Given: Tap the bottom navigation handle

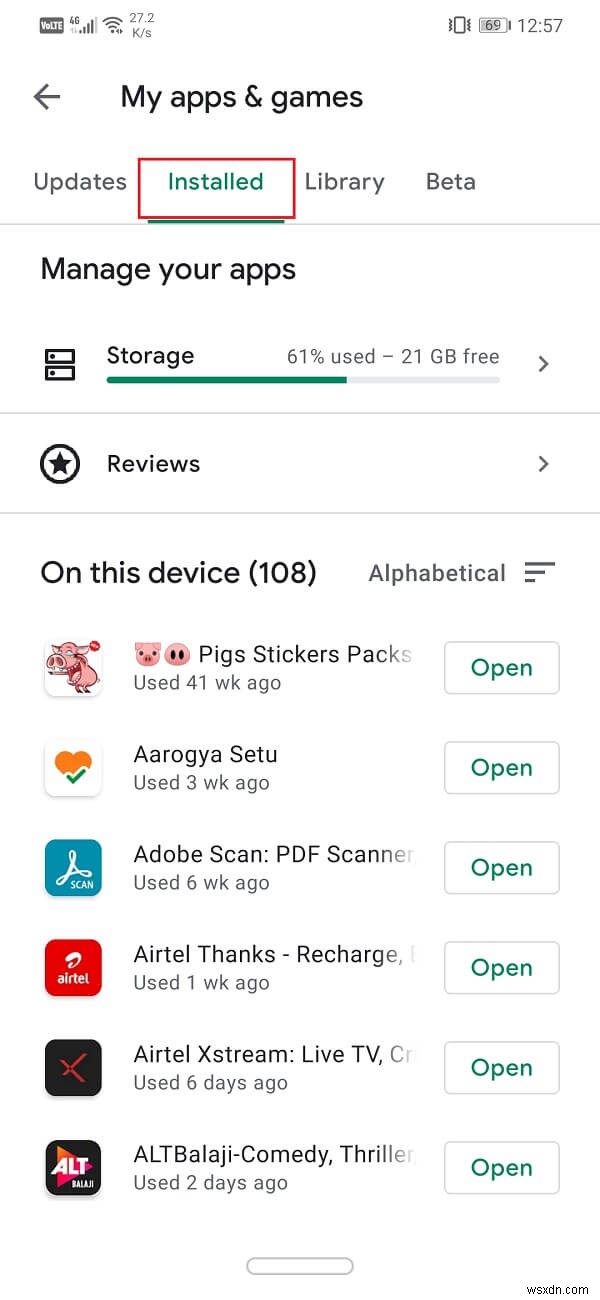Looking at the screenshot, I should coord(299,1265).
